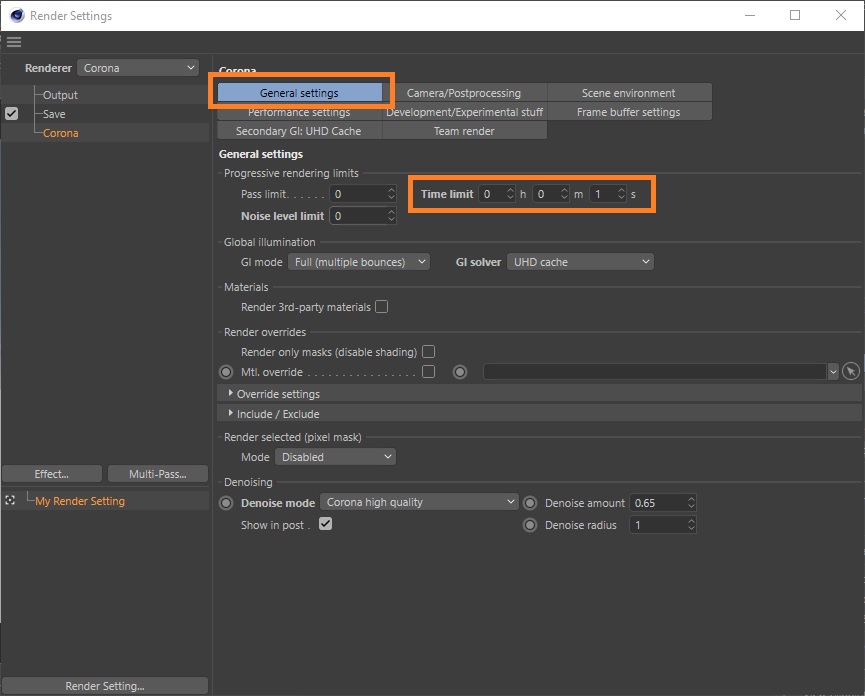Open the hamburger menu icon
Viewport: 865px width, 696px height.
coord(14,42)
